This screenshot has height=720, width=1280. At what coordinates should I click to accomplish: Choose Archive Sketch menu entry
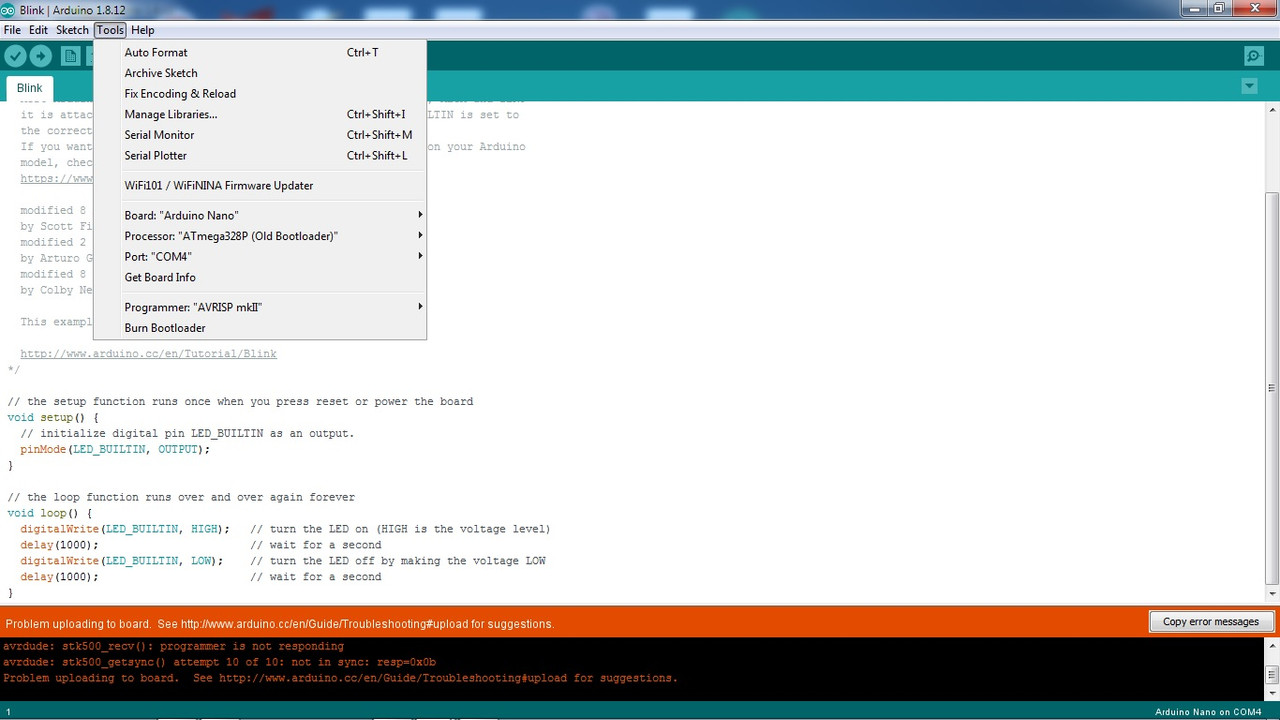[260, 73]
